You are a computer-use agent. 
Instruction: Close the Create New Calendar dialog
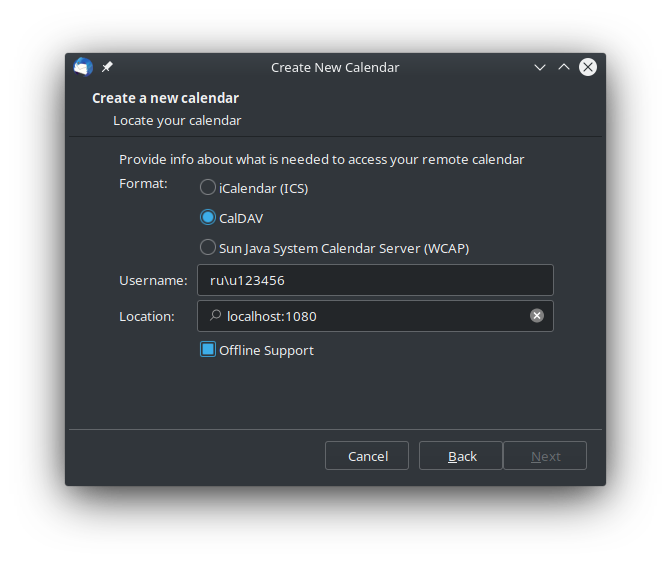click(588, 67)
